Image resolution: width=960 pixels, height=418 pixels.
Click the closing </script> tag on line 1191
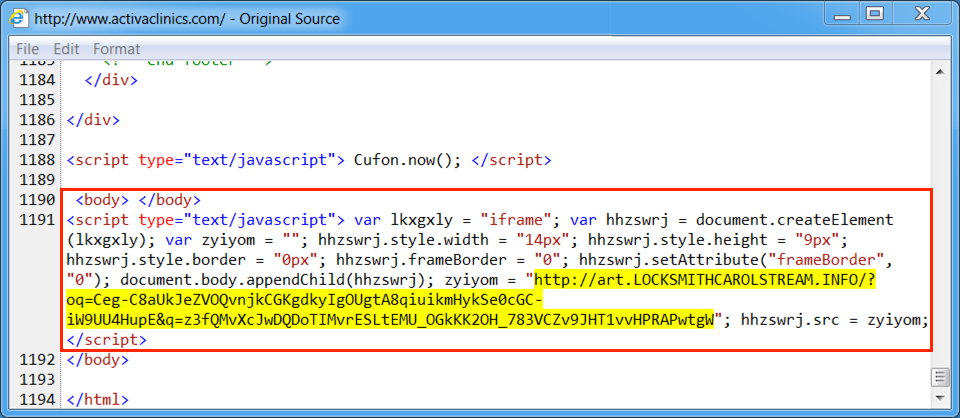[107, 340]
